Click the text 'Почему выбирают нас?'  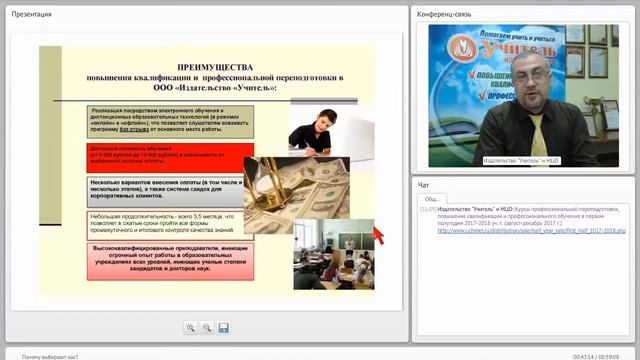pos(50,357)
